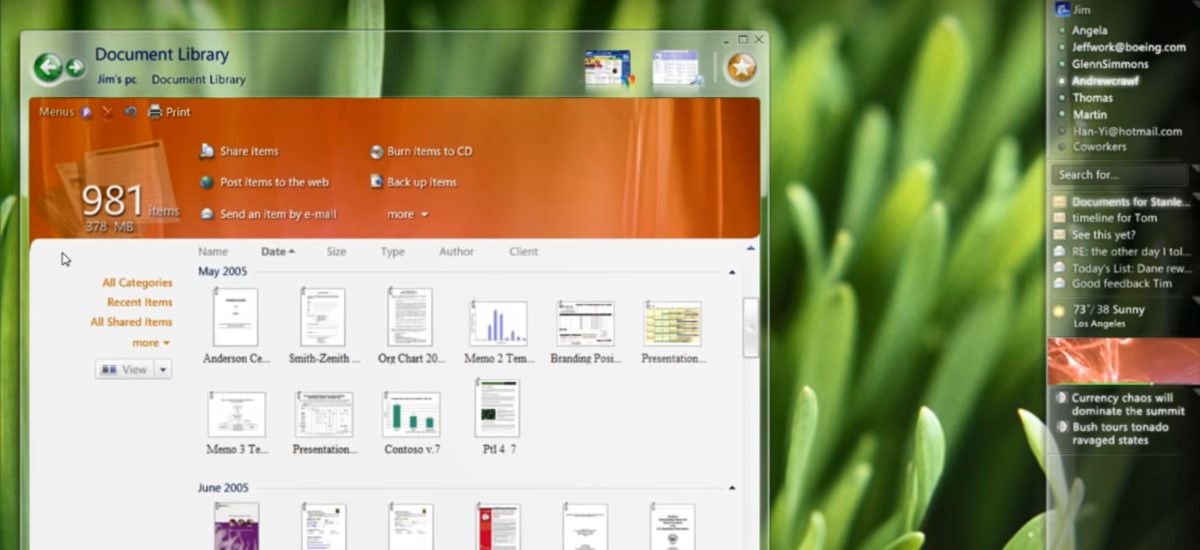Viewport: 1200px width, 550px height.
Task: Click the web page preview icon in title area
Action: click(x=608, y=69)
